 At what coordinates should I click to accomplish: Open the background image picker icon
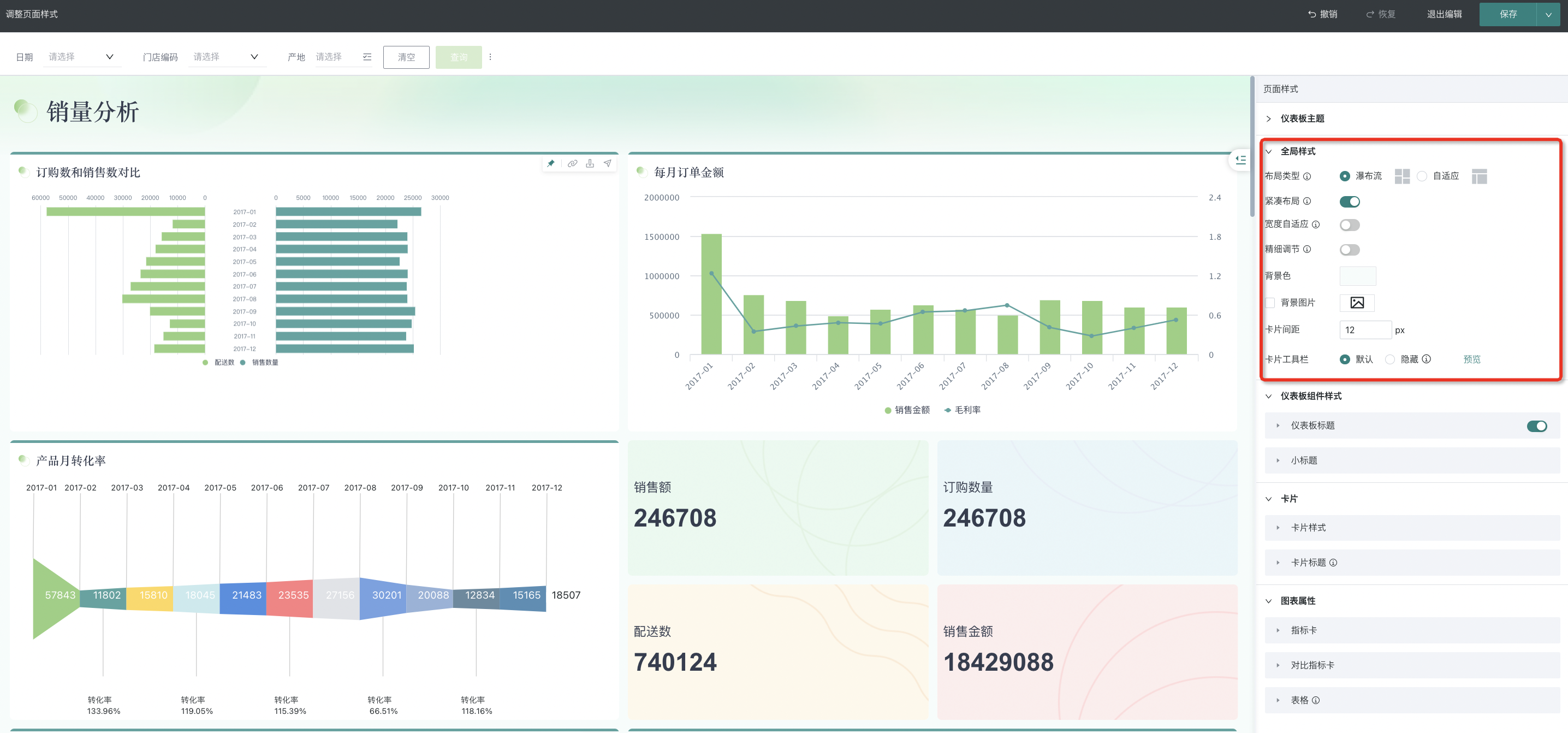(x=1357, y=303)
